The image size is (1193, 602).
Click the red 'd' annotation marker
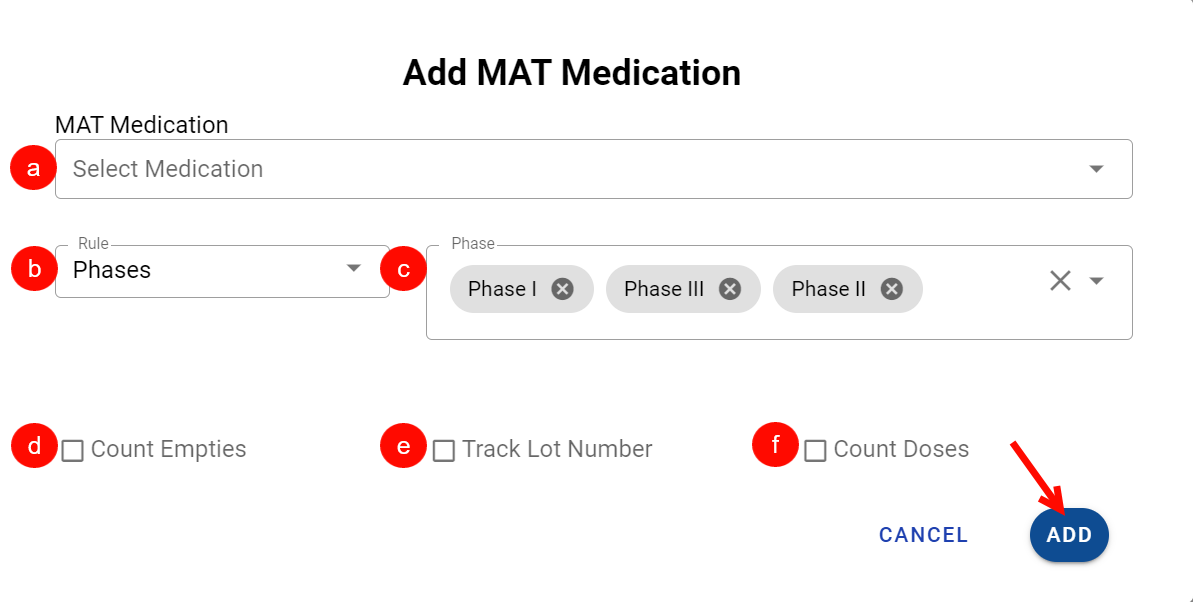[x=34, y=446]
